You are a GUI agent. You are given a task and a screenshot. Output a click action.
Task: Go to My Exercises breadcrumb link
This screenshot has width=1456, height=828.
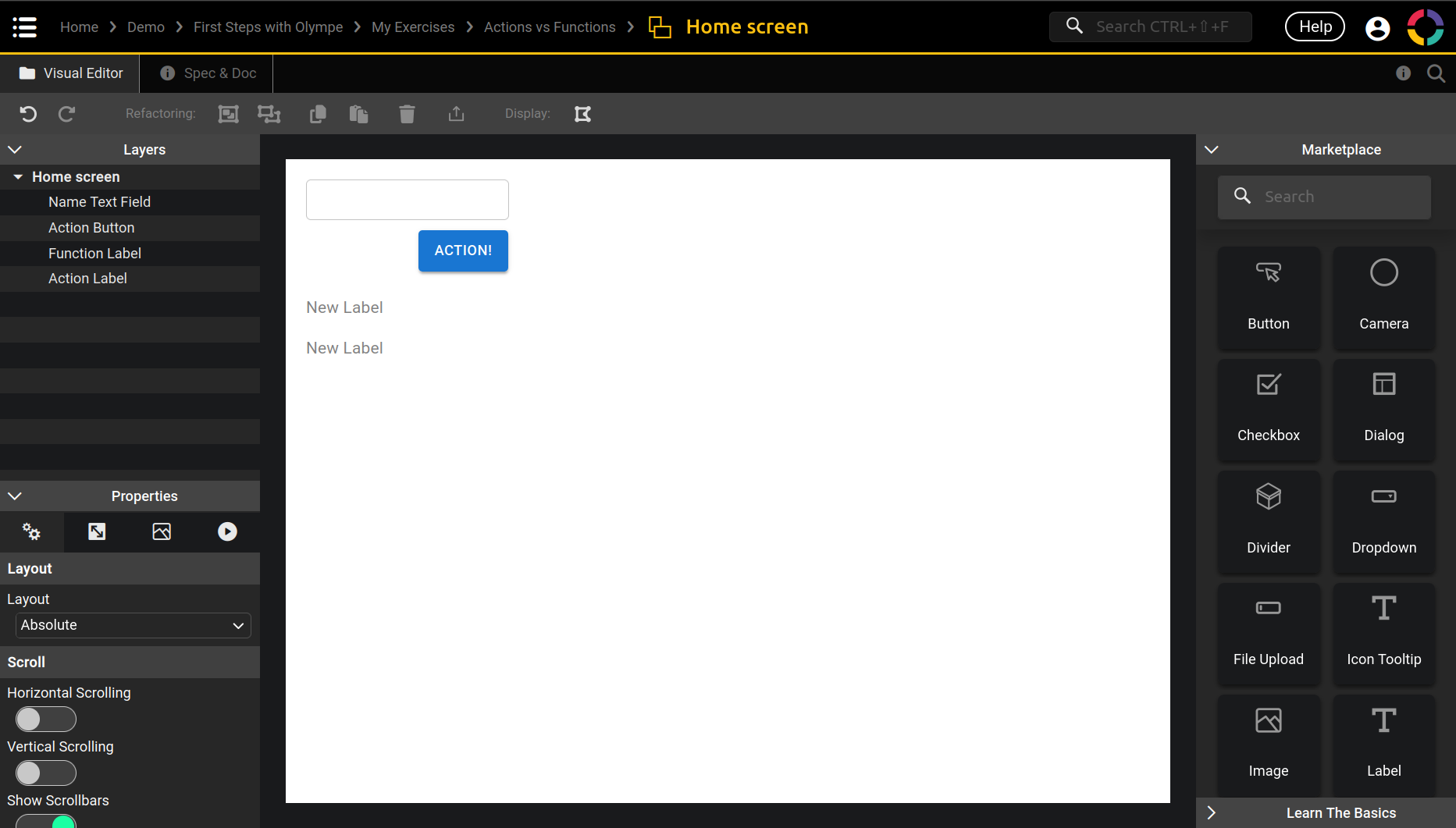point(412,27)
